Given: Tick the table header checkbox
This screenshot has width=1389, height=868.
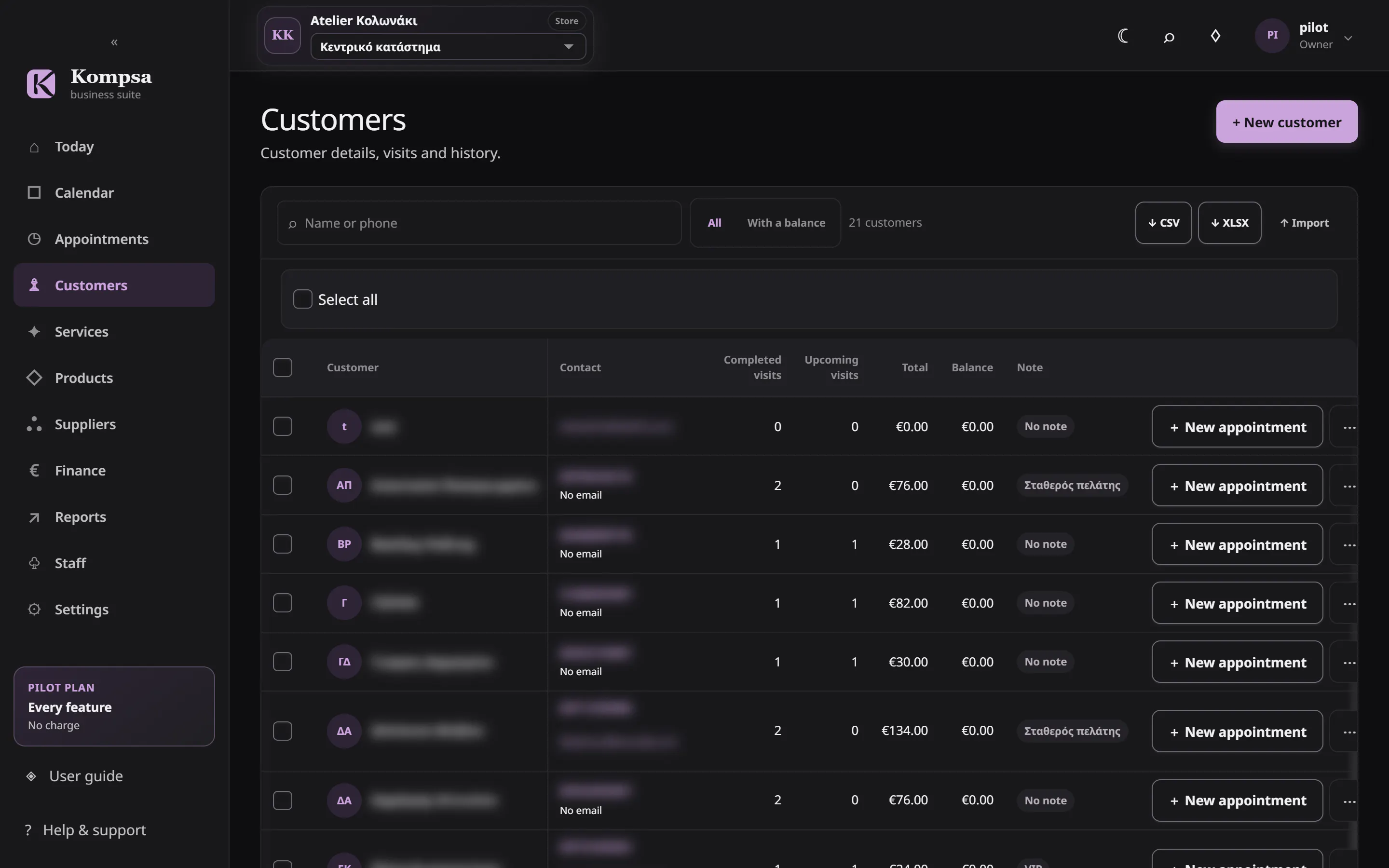Looking at the screenshot, I should pyautogui.click(x=283, y=367).
